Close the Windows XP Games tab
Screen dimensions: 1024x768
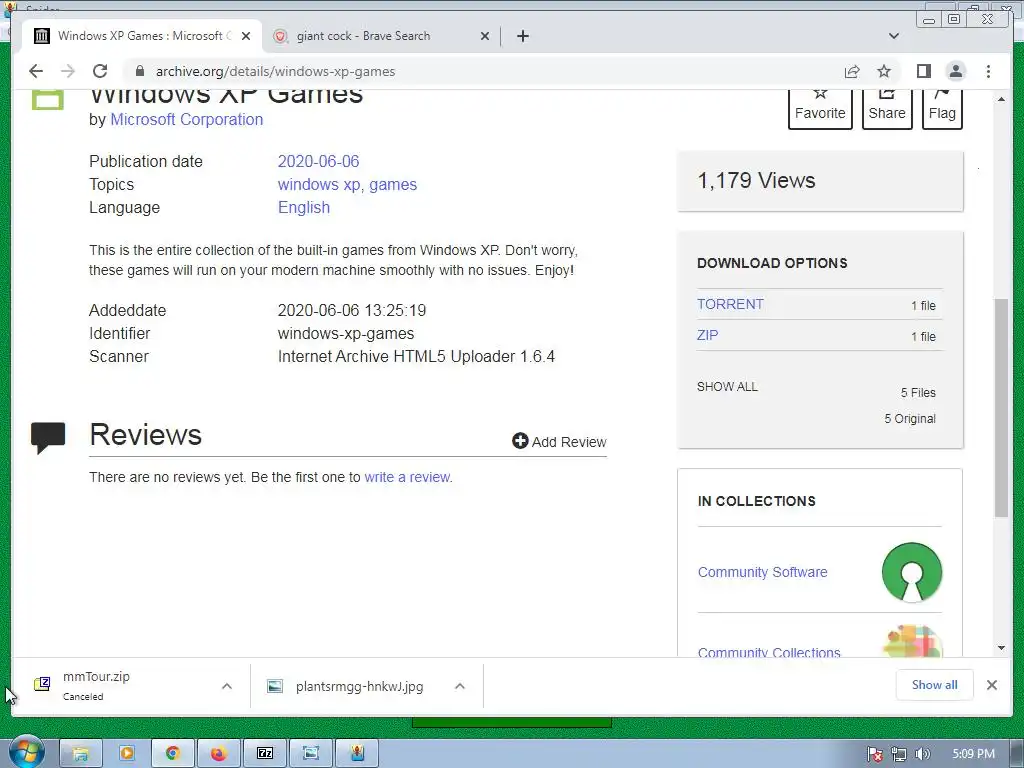pos(246,36)
